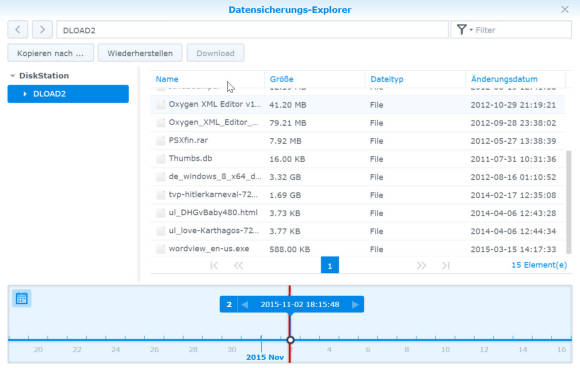Click the Kopieren nach button

point(51,53)
